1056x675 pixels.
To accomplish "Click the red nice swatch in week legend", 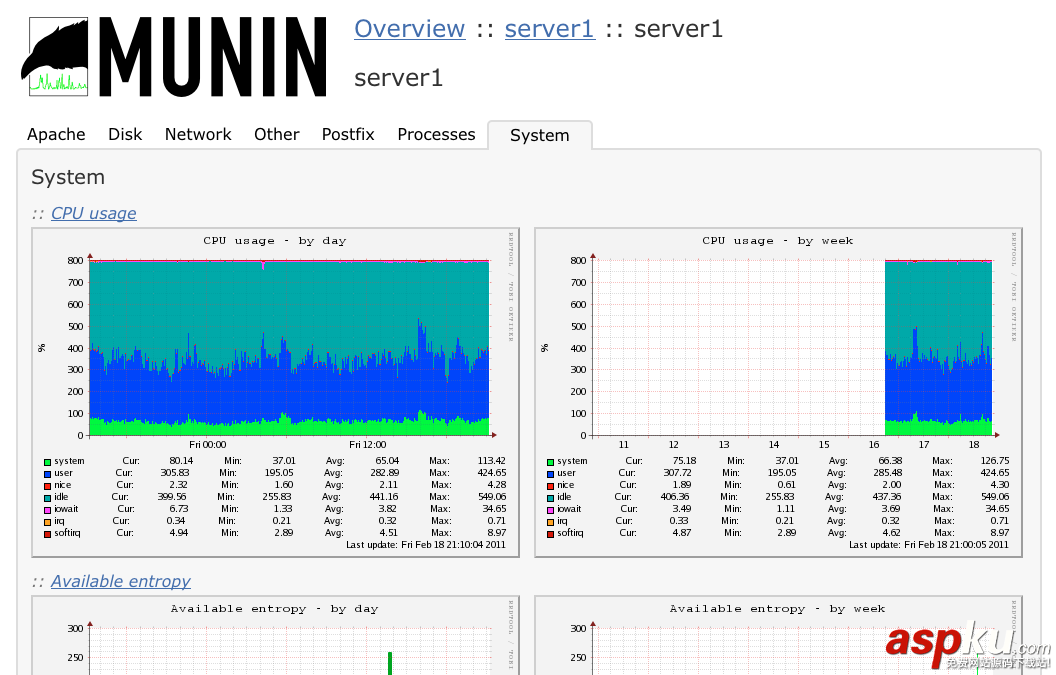I will [550, 486].
